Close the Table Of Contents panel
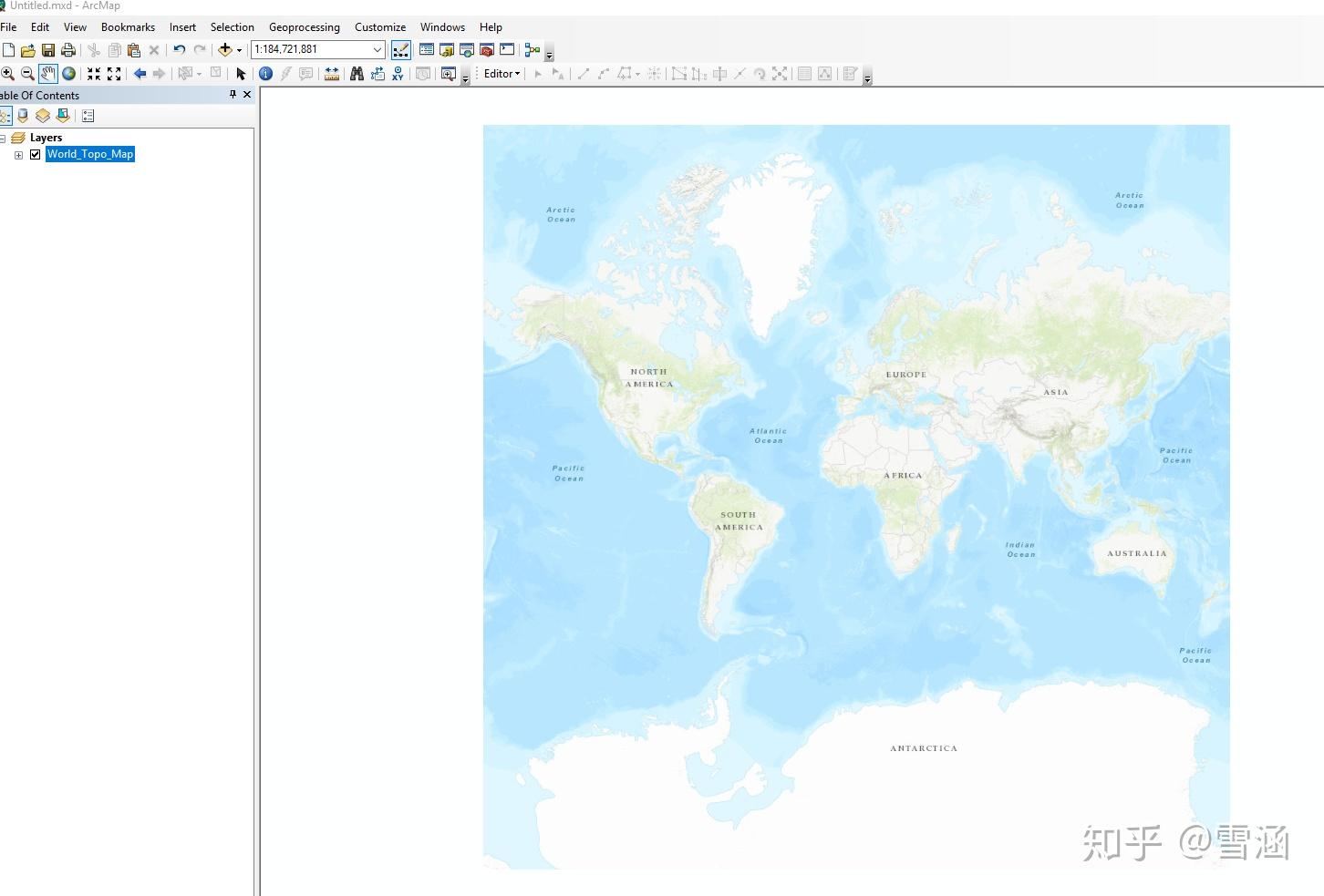Image resolution: width=1324 pixels, height=896 pixels. pyautogui.click(x=247, y=95)
